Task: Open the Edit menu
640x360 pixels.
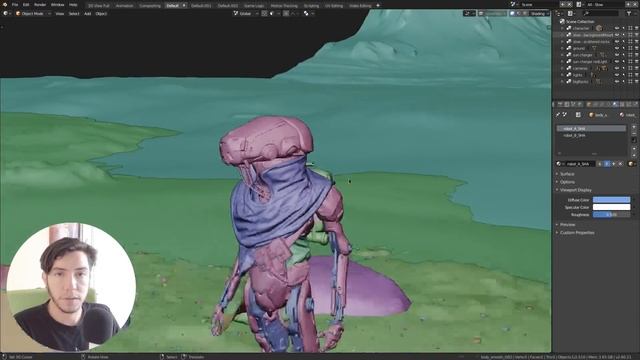Action: [x=26, y=4]
